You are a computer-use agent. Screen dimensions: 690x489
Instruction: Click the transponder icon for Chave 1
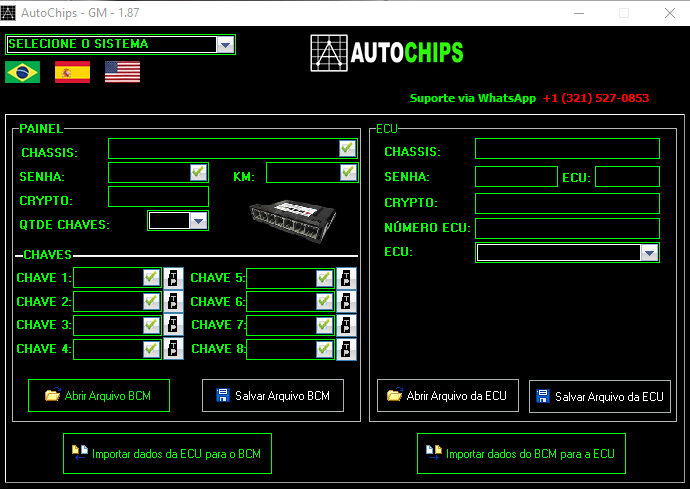173,278
